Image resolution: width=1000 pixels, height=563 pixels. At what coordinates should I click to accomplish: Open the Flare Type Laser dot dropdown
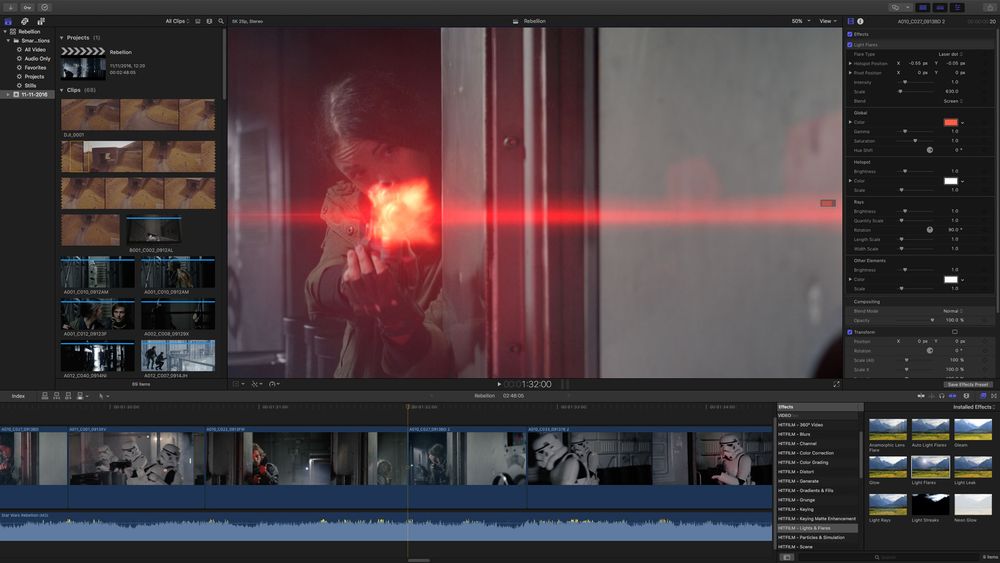pos(950,54)
